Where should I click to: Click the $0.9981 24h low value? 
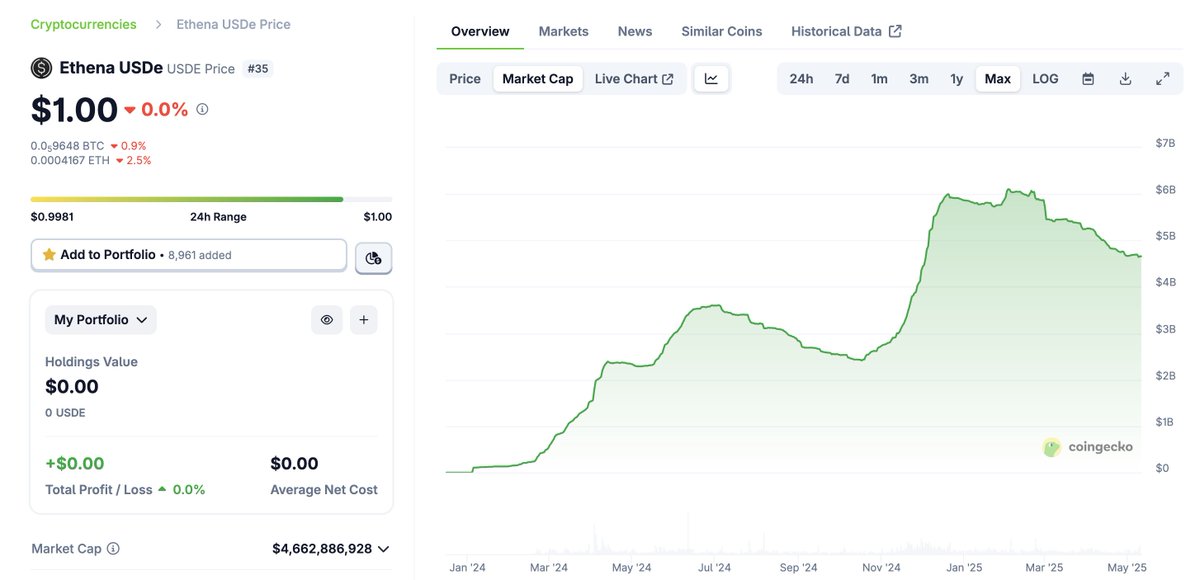(x=52, y=217)
